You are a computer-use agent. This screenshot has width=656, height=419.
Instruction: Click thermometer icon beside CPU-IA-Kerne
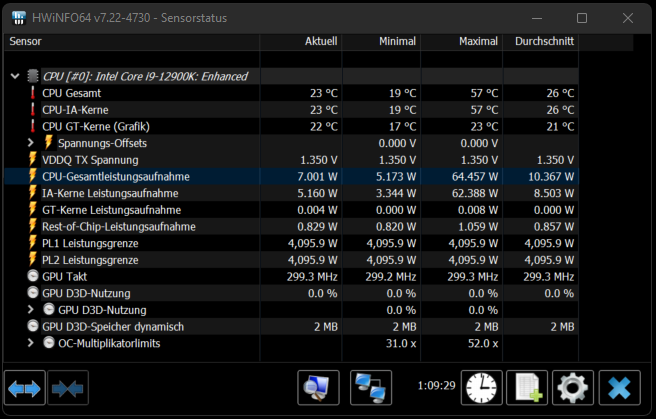[33, 110]
